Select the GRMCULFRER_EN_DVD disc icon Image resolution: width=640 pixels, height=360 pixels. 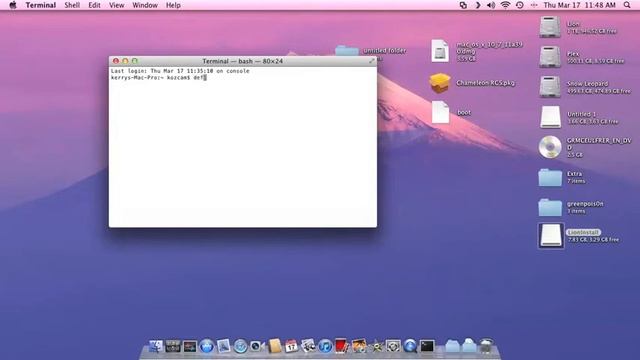(x=550, y=147)
